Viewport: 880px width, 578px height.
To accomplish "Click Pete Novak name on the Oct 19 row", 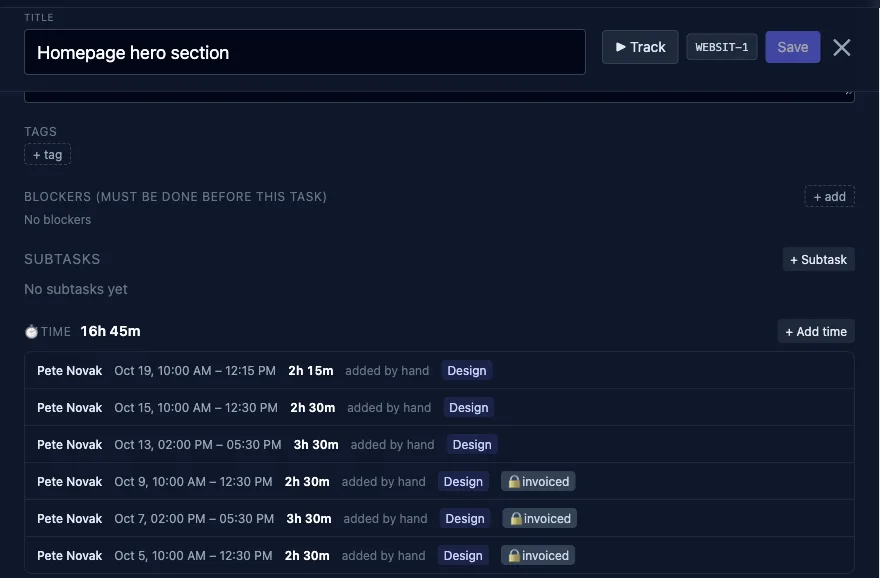I will click(x=70, y=370).
